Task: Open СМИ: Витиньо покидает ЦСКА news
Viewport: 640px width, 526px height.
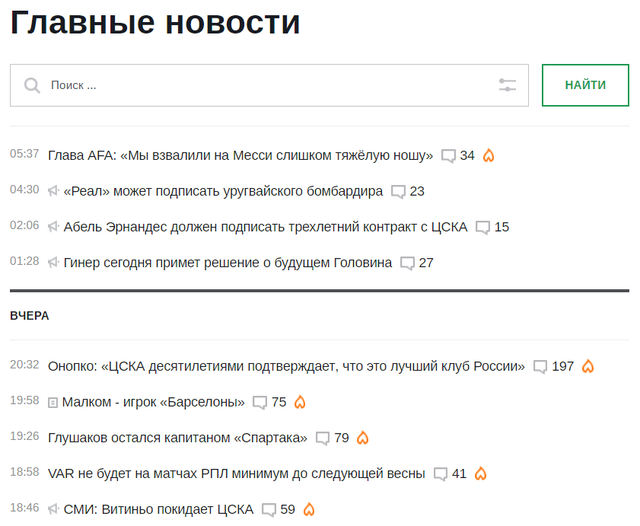Action: click(159, 509)
